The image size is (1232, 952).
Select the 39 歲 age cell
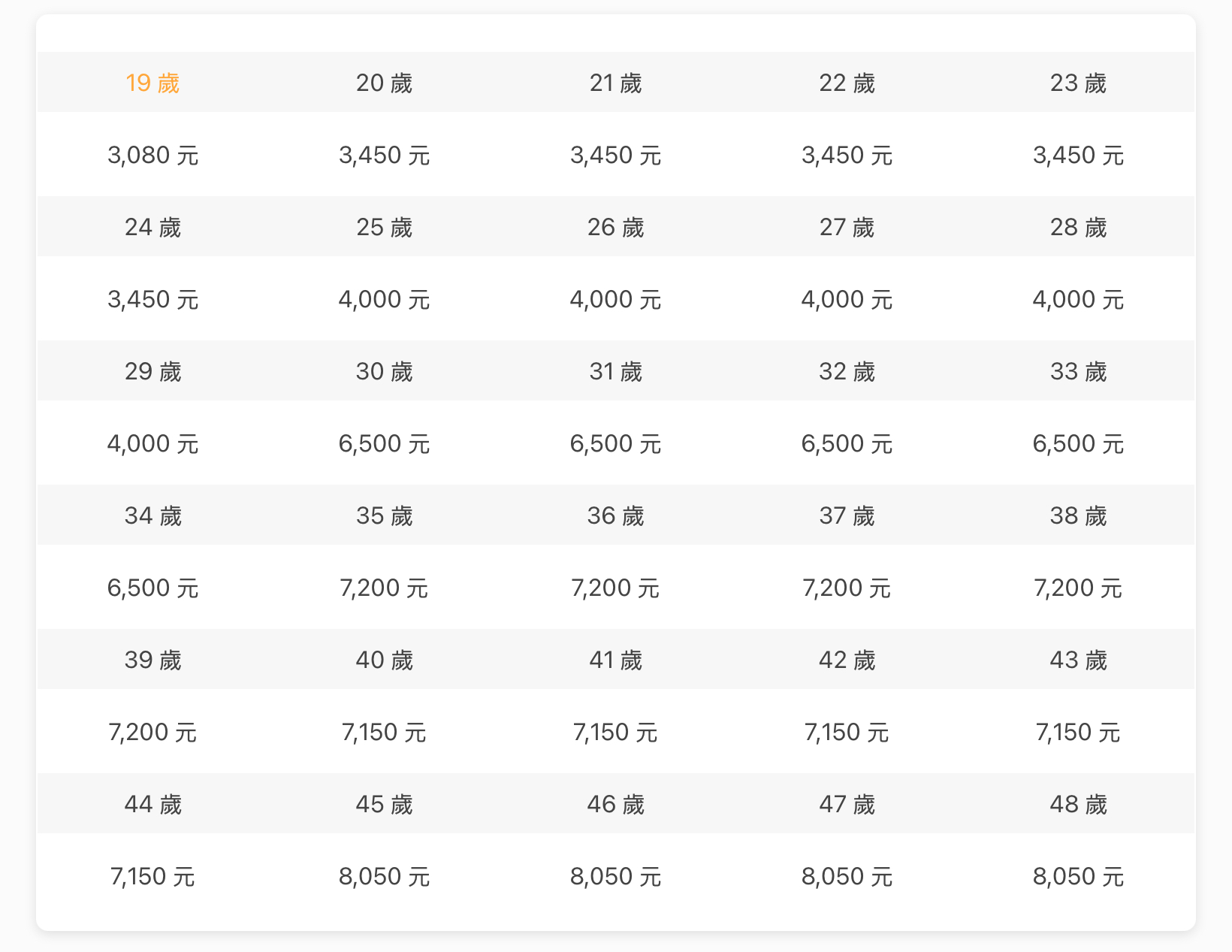click(152, 660)
